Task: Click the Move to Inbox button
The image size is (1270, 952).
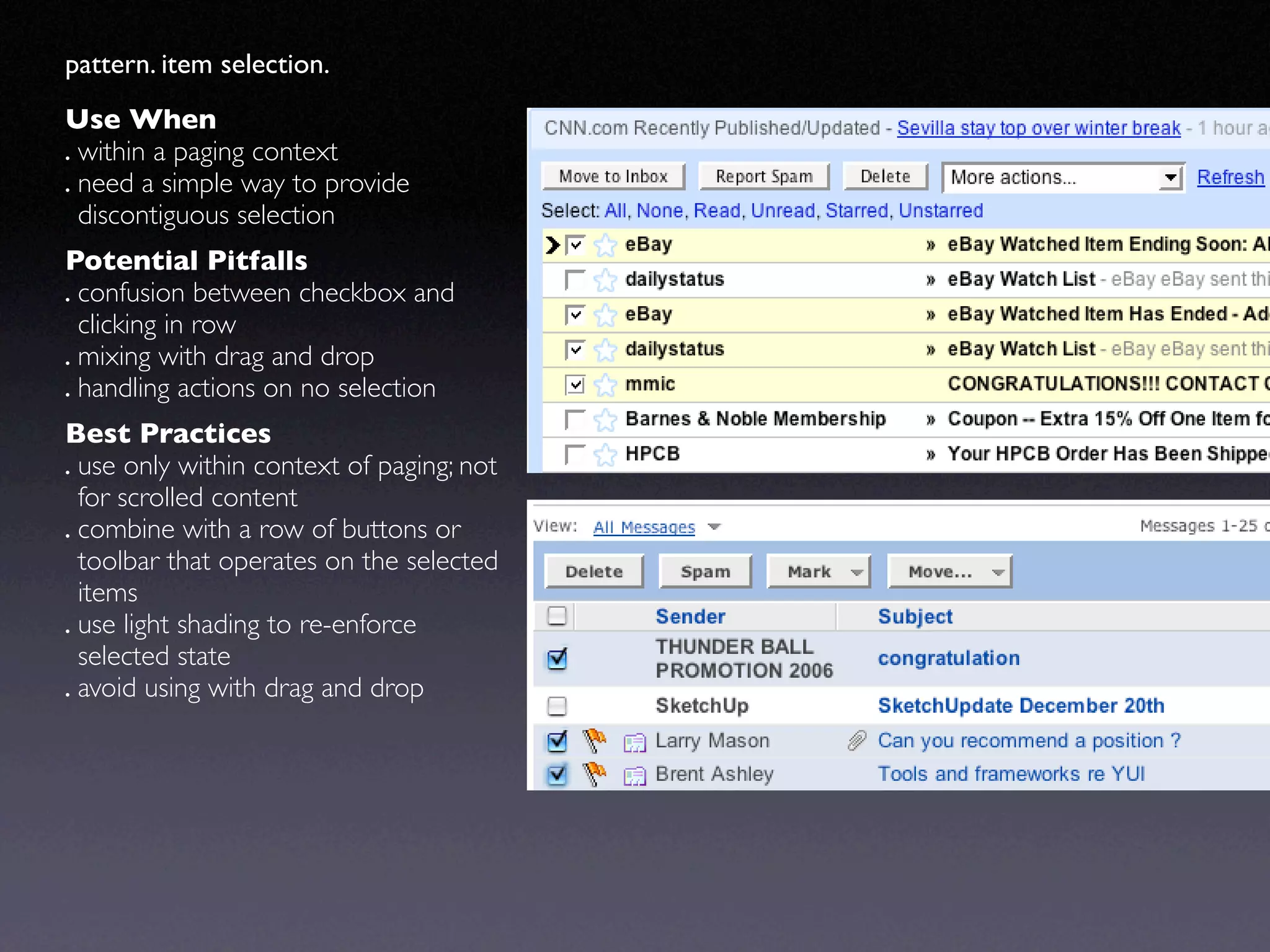Action: [613, 177]
